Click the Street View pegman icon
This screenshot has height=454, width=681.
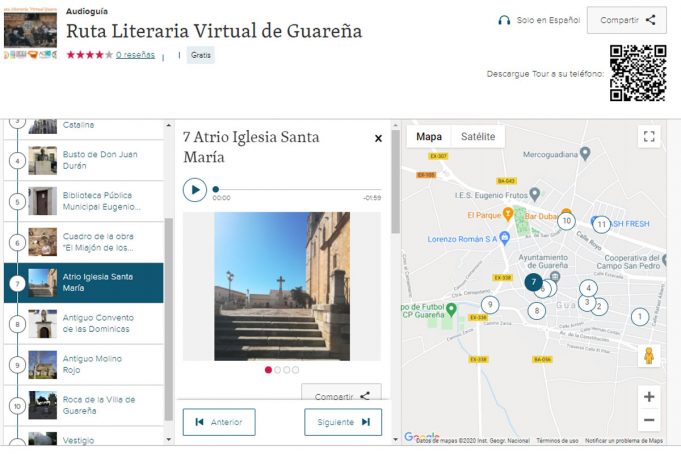pyautogui.click(x=649, y=356)
